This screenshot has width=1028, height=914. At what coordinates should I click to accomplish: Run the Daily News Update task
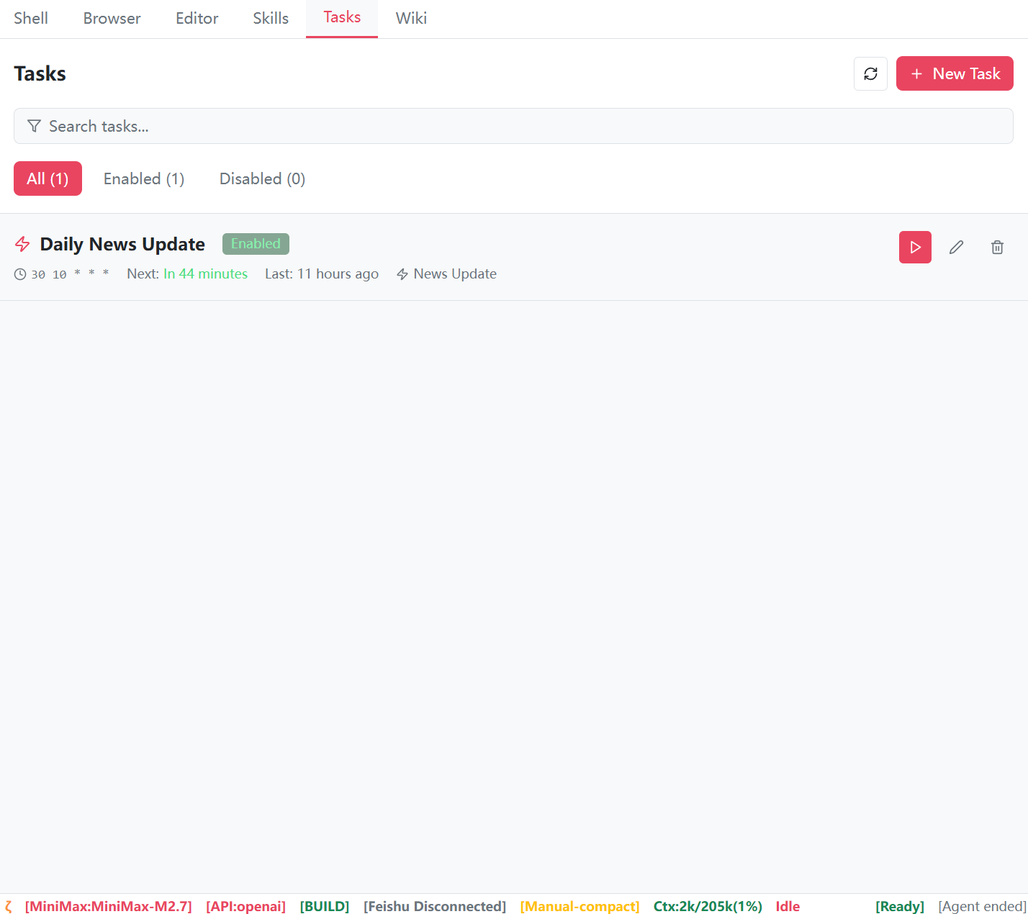[914, 246]
